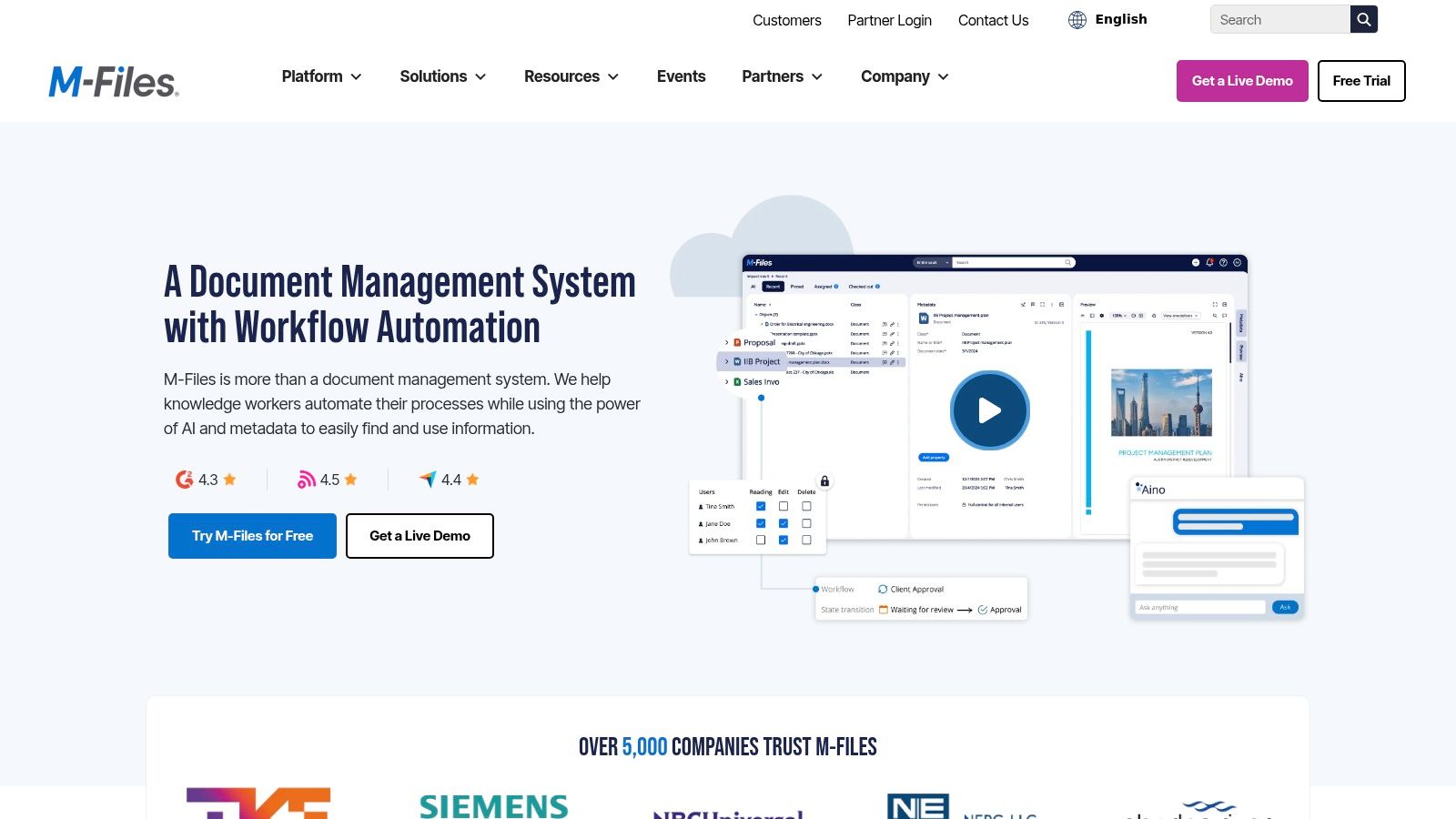
Task: Check Delete permission for Jane Doe
Action: (x=806, y=523)
